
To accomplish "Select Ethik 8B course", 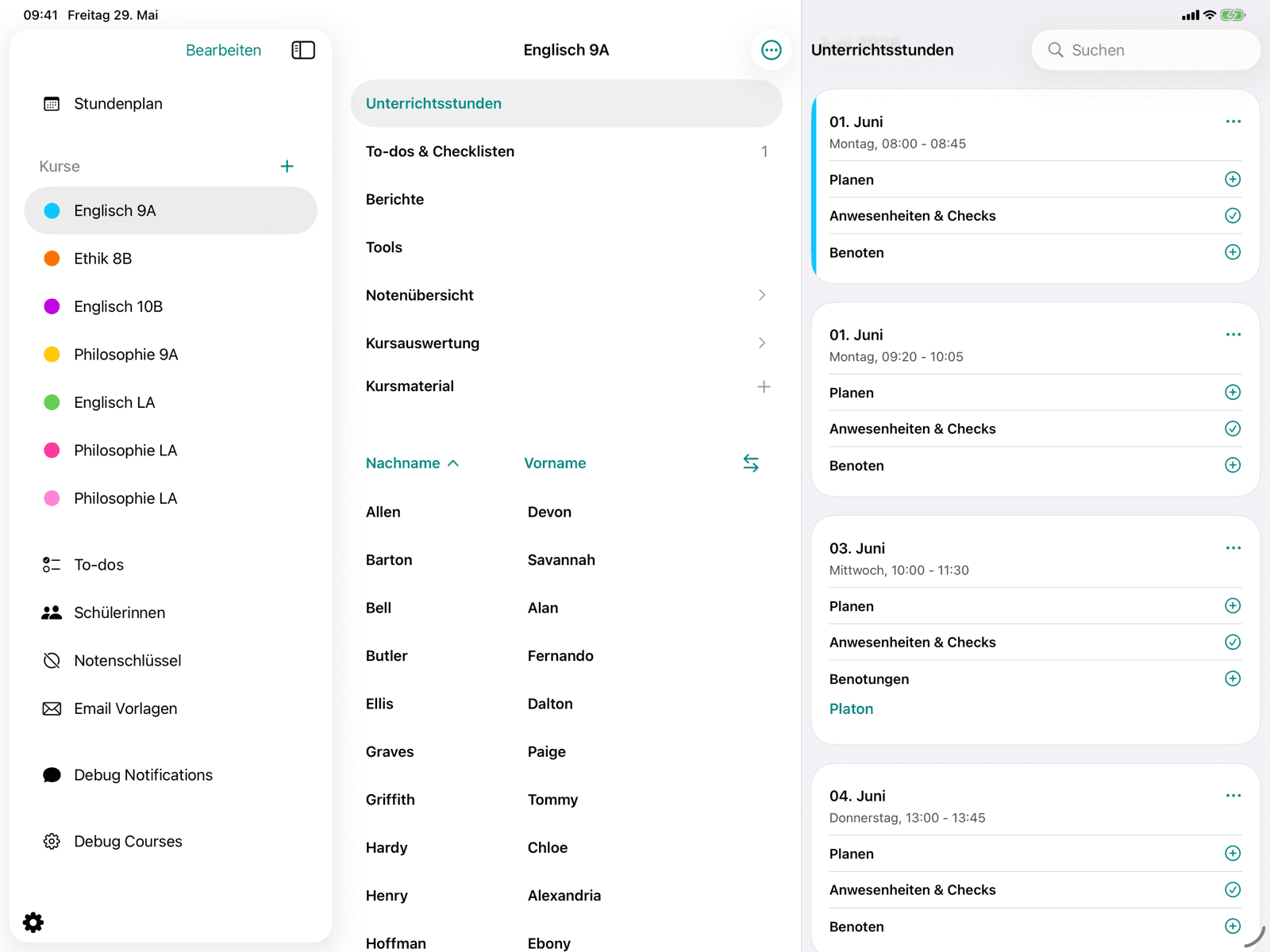I will (x=171, y=259).
